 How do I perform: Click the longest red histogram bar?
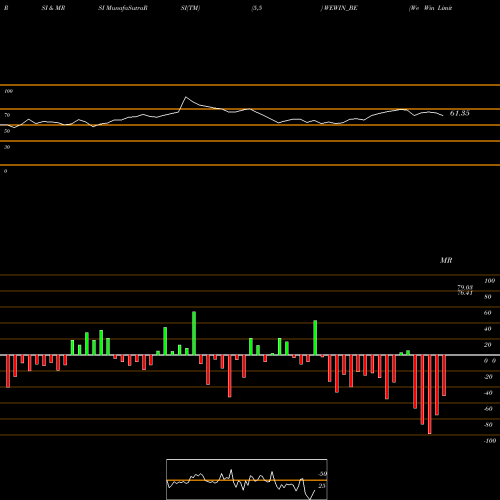click(x=430, y=394)
